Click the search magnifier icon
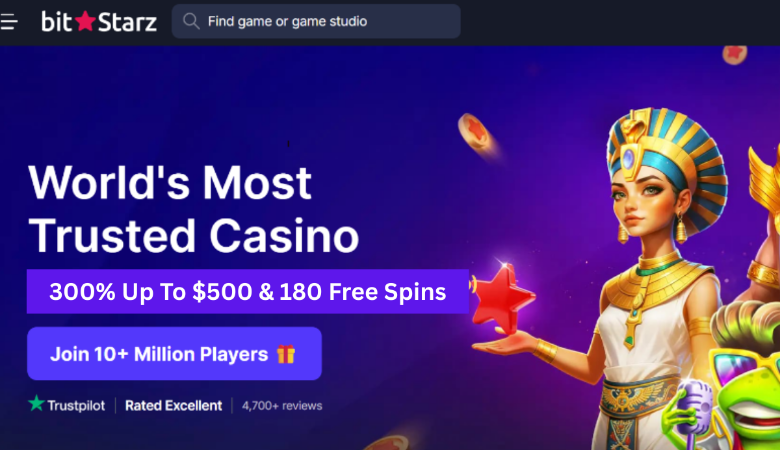 click(x=191, y=21)
